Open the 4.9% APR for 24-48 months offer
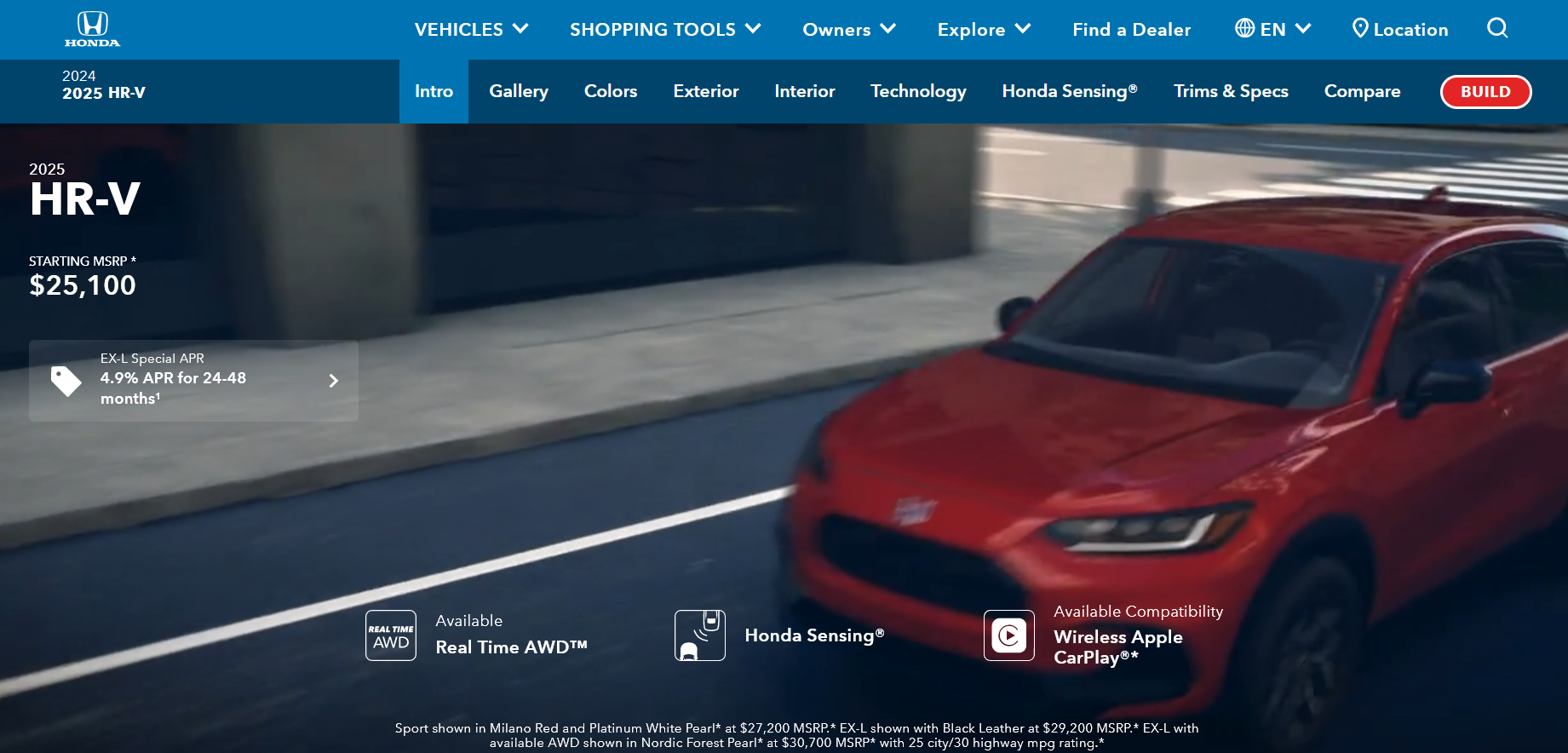This screenshot has height=753, width=1568. [x=193, y=381]
